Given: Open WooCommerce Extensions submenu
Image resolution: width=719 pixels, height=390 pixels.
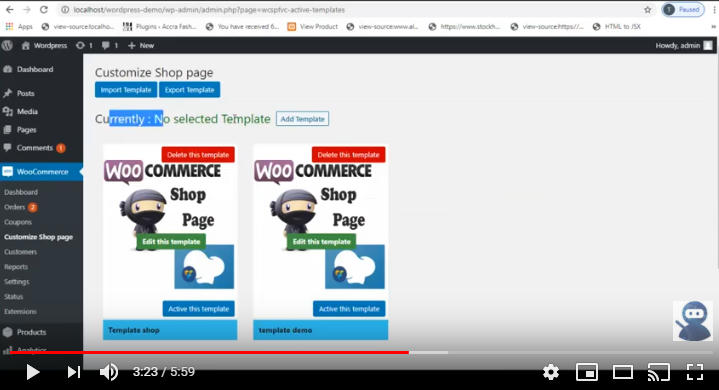Looking at the screenshot, I should coord(20,312).
